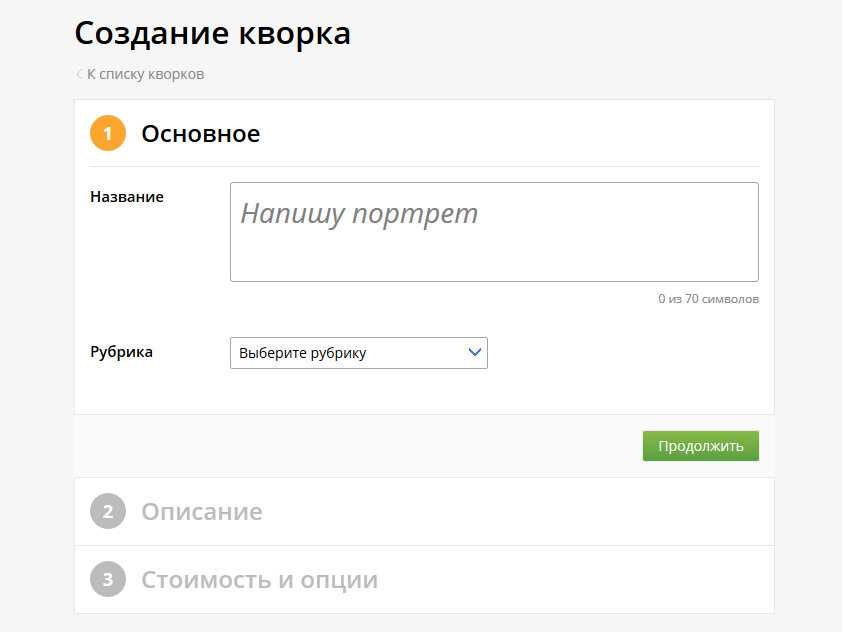Click the back chevron before К списку кворков
The height and width of the screenshot is (632, 842).
(x=79, y=74)
